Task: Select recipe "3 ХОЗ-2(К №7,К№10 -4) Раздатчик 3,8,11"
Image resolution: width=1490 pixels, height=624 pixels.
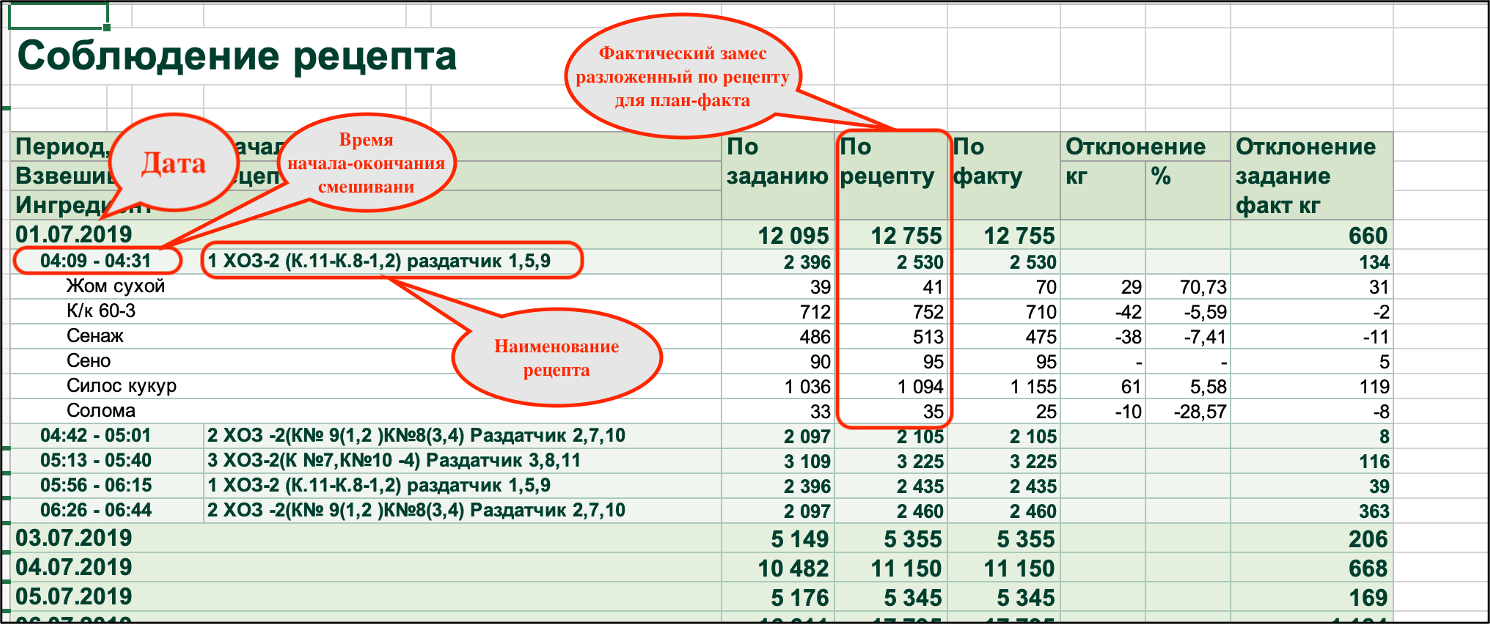Action: pos(394,461)
